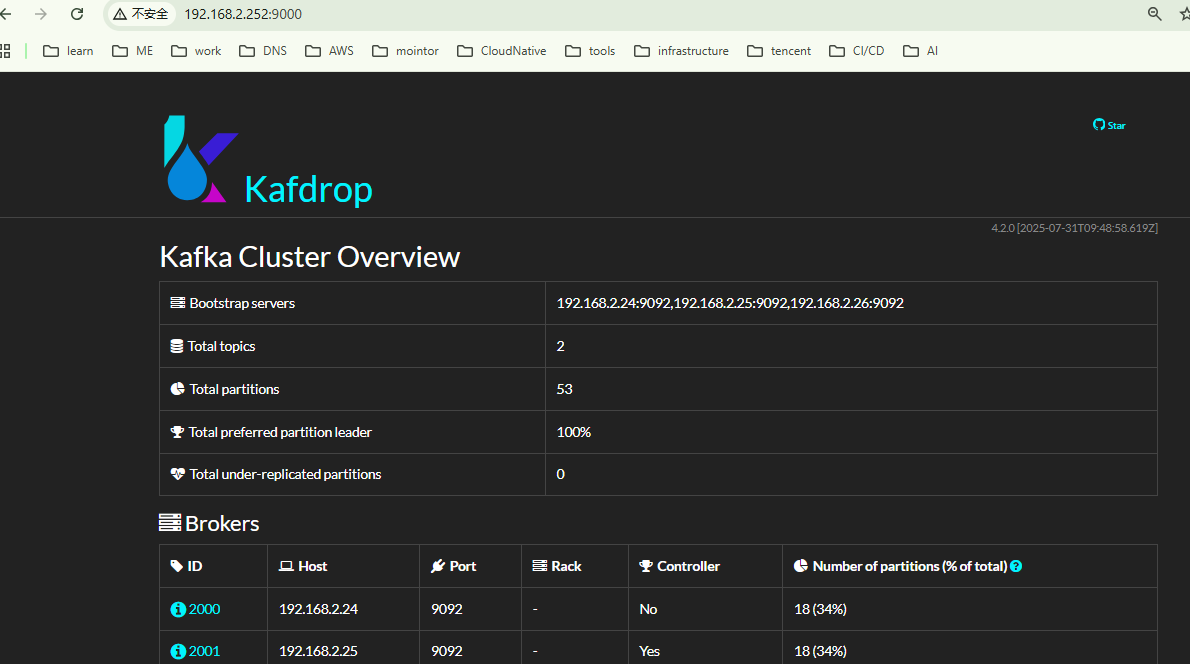The height and width of the screenshot is (664, 1190).
Task: Click the bootstrap servers address list value
Action: click(x=730, y=303)
